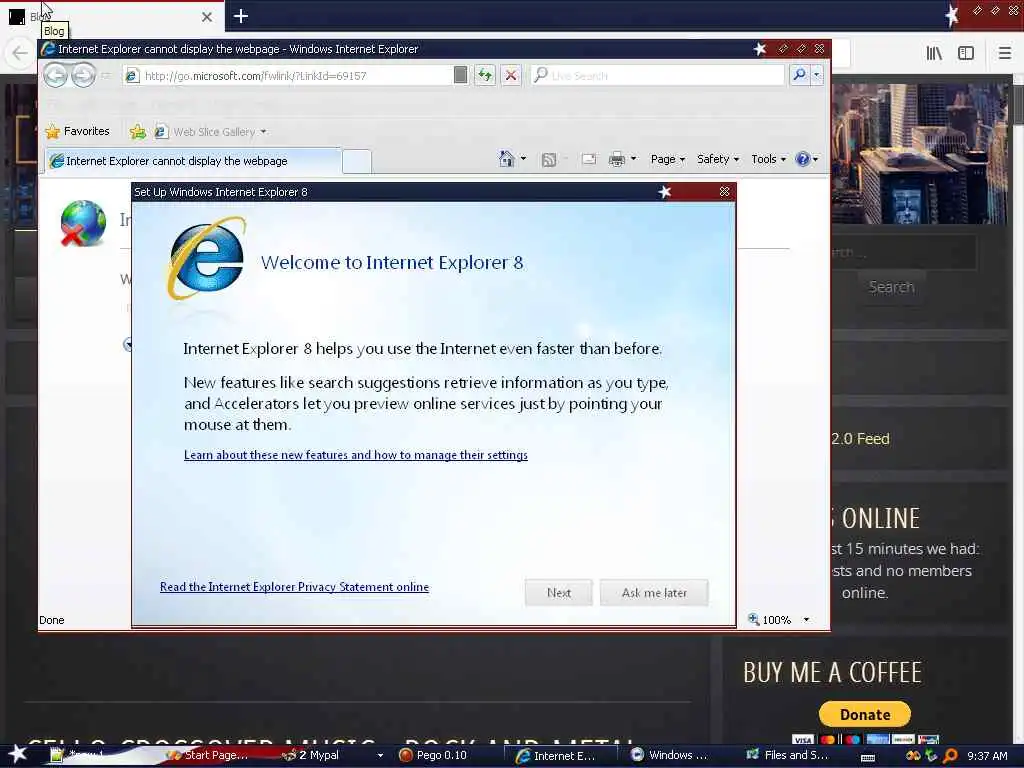Open the search provider dropdown arrow
Image resolution: width=1024 pixels, height=768 pixels.
click(x=816, y=75)
